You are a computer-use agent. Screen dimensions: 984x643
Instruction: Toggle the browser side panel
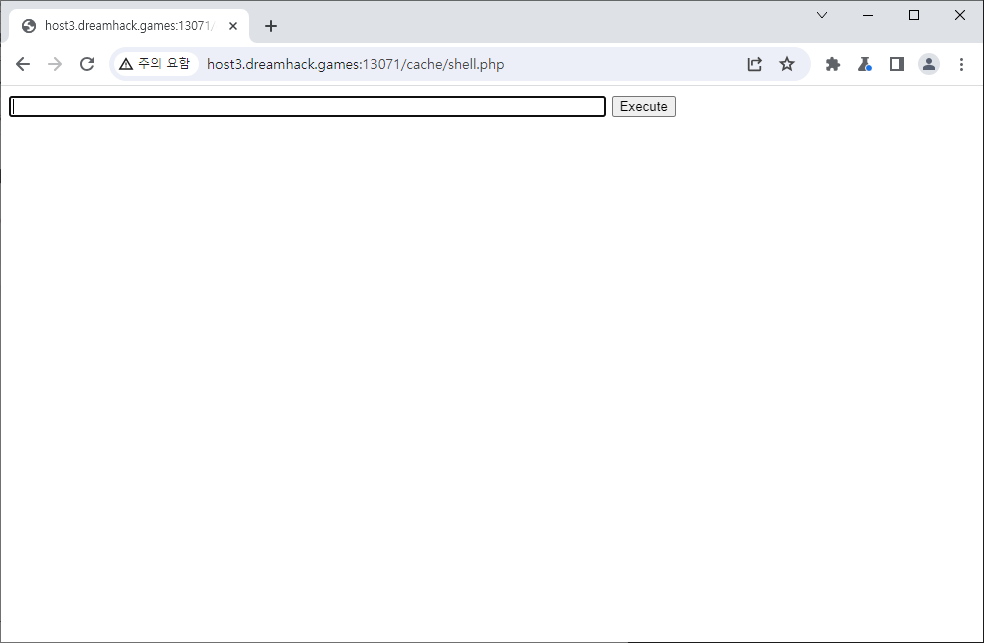[897, 64]
